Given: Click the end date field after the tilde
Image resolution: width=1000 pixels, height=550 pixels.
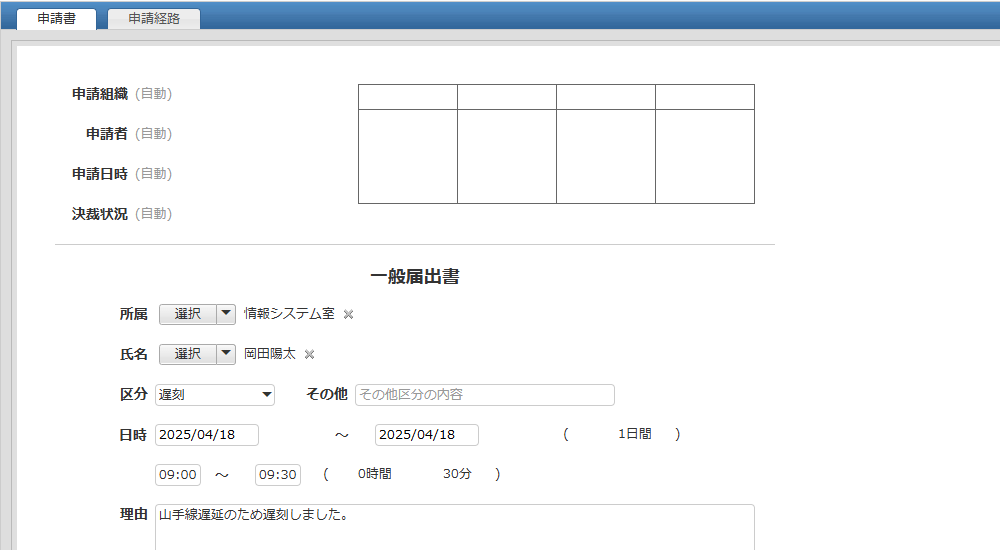Looking at the screenshot, I should tap(426, 435).
